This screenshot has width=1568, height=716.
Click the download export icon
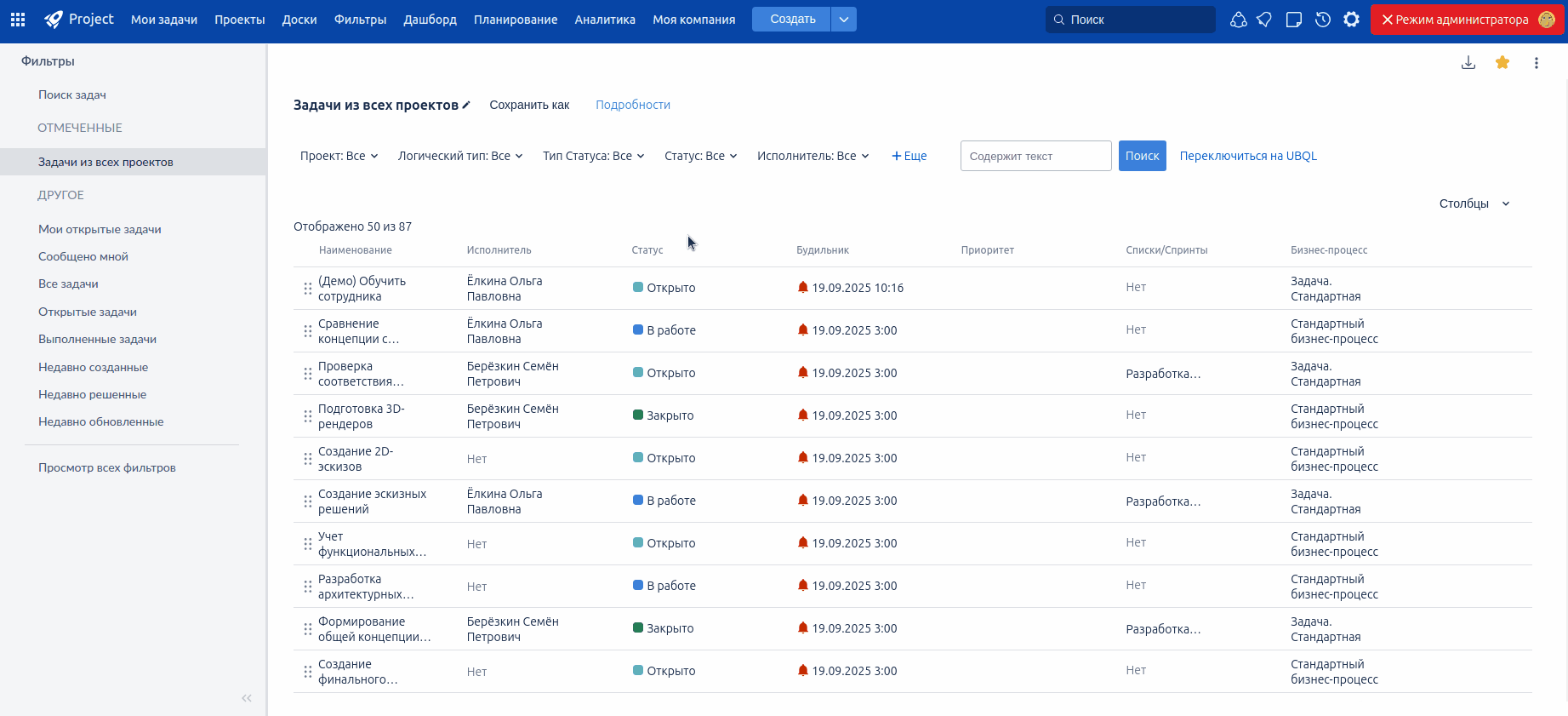click(1468, 63)
